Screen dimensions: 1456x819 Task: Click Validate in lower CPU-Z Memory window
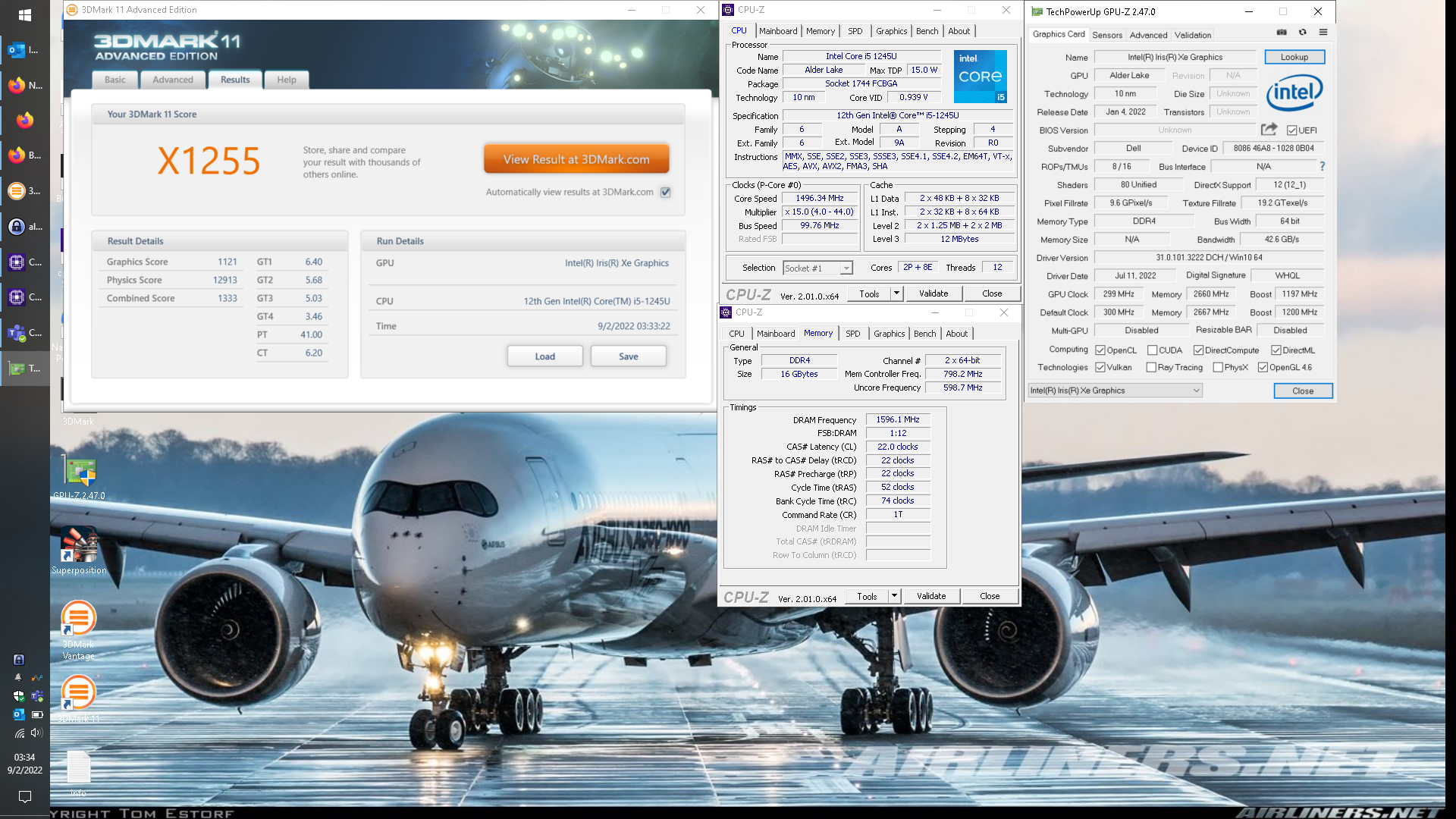931,596
